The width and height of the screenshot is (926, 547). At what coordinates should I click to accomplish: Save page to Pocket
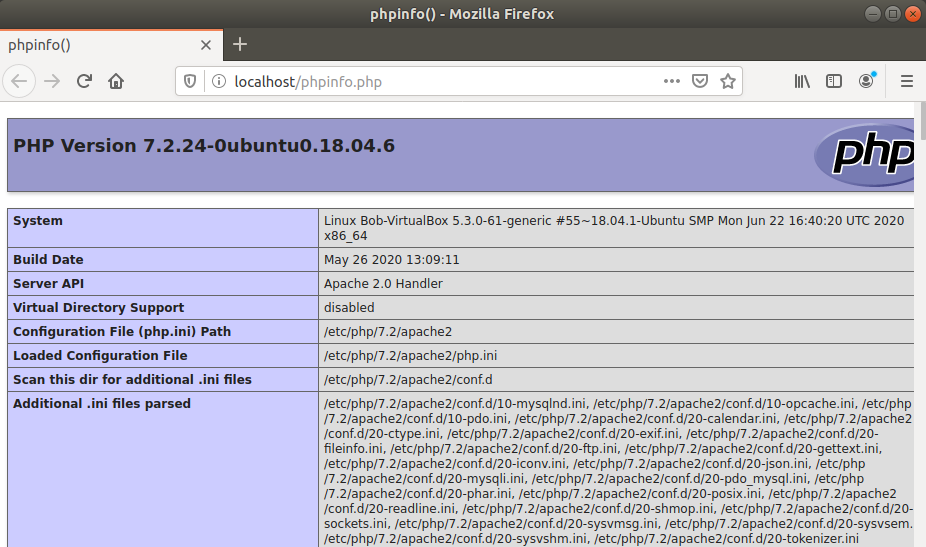(700, 81)
